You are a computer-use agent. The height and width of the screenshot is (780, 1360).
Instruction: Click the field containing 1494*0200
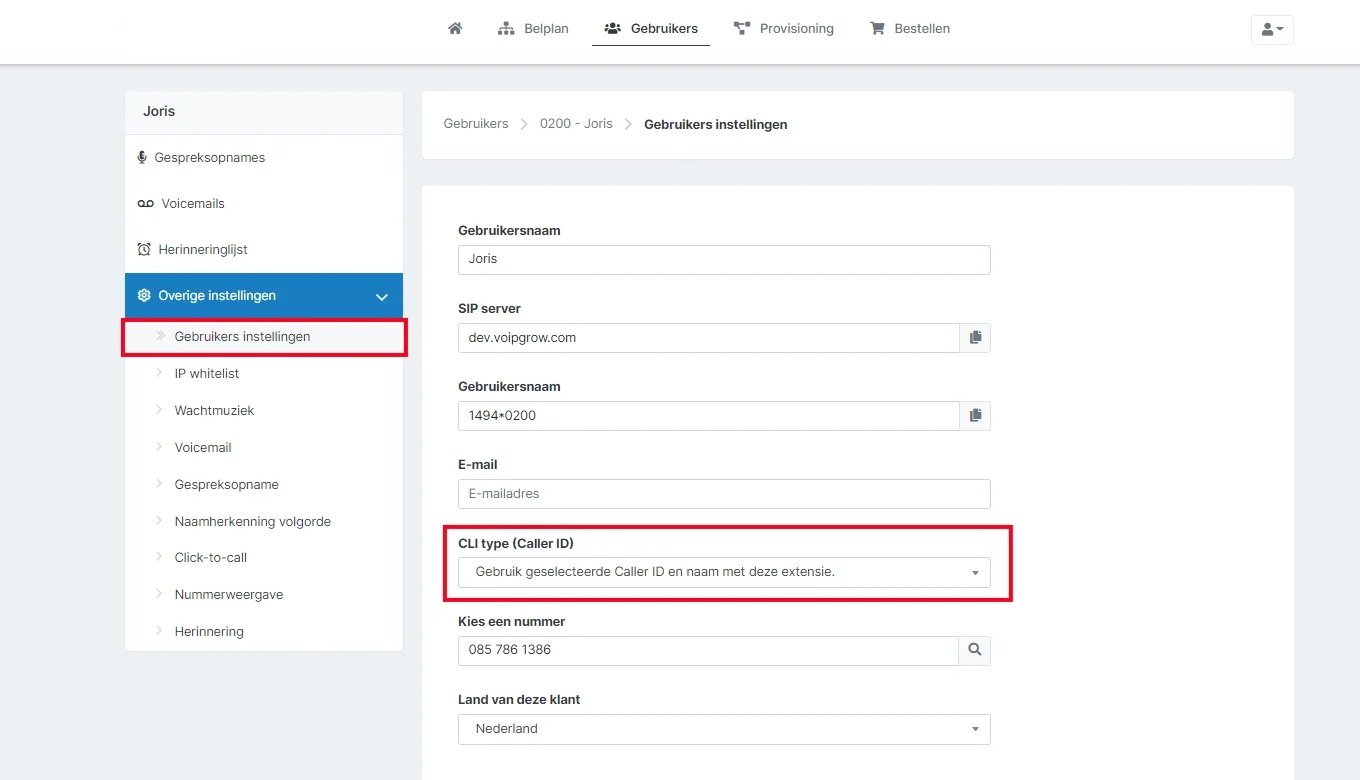[709, 415]
